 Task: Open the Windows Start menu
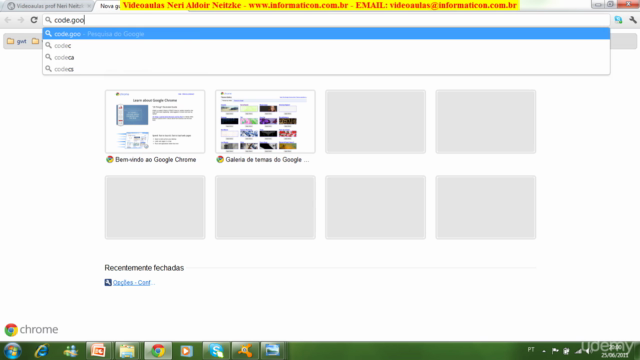coord(12,351)
